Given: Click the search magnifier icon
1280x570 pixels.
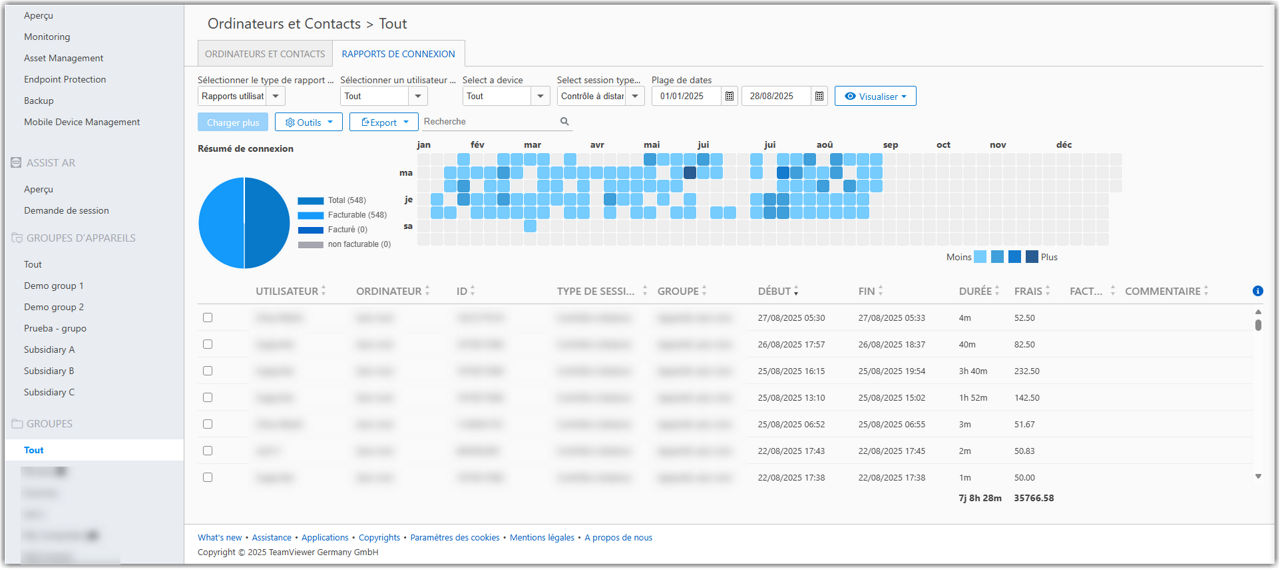Looking at the screenshot, I should pos(565,122).
